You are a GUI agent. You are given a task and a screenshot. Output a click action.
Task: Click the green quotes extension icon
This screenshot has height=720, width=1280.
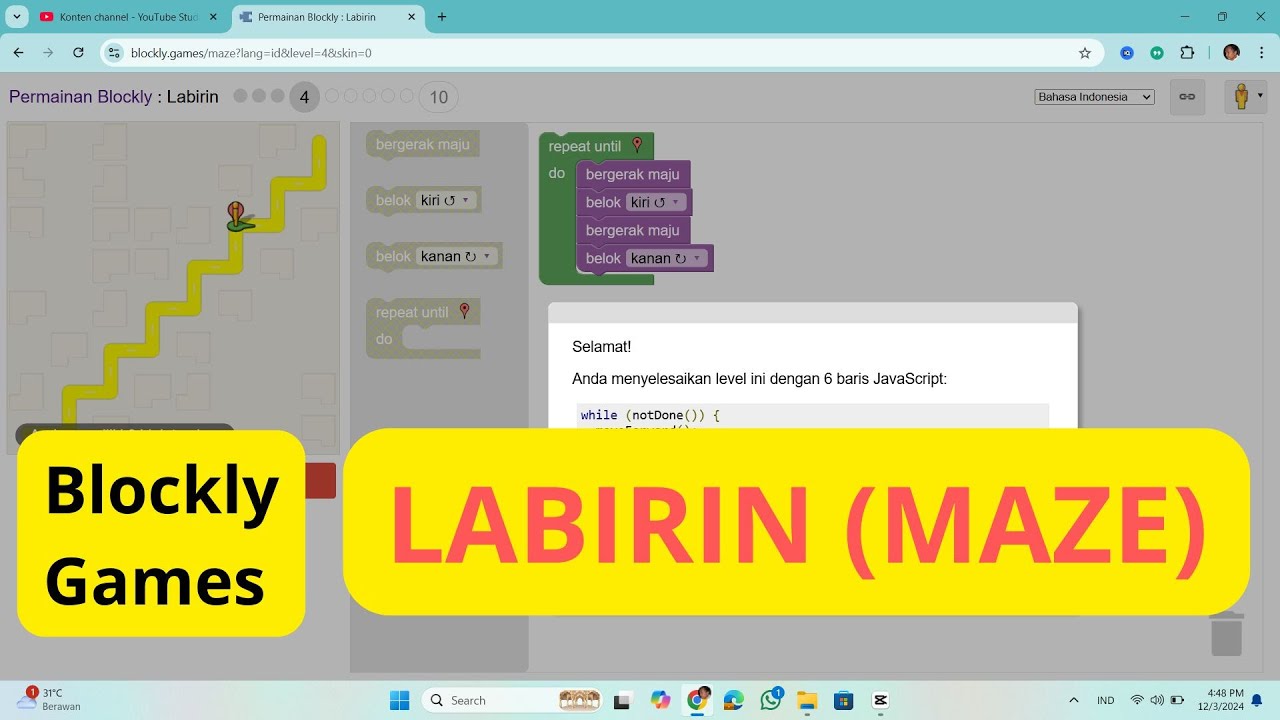point(1157,53)
